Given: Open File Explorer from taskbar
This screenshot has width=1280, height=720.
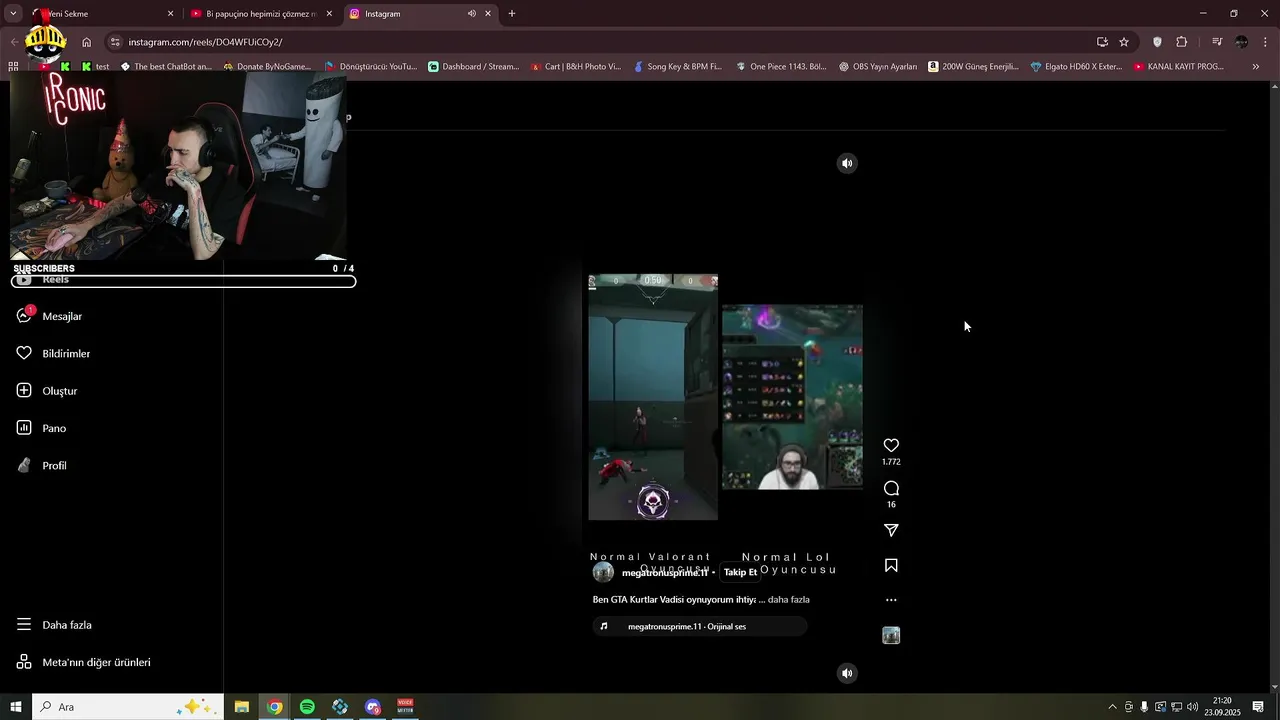Looking at the screenshot, I should 242,707.
